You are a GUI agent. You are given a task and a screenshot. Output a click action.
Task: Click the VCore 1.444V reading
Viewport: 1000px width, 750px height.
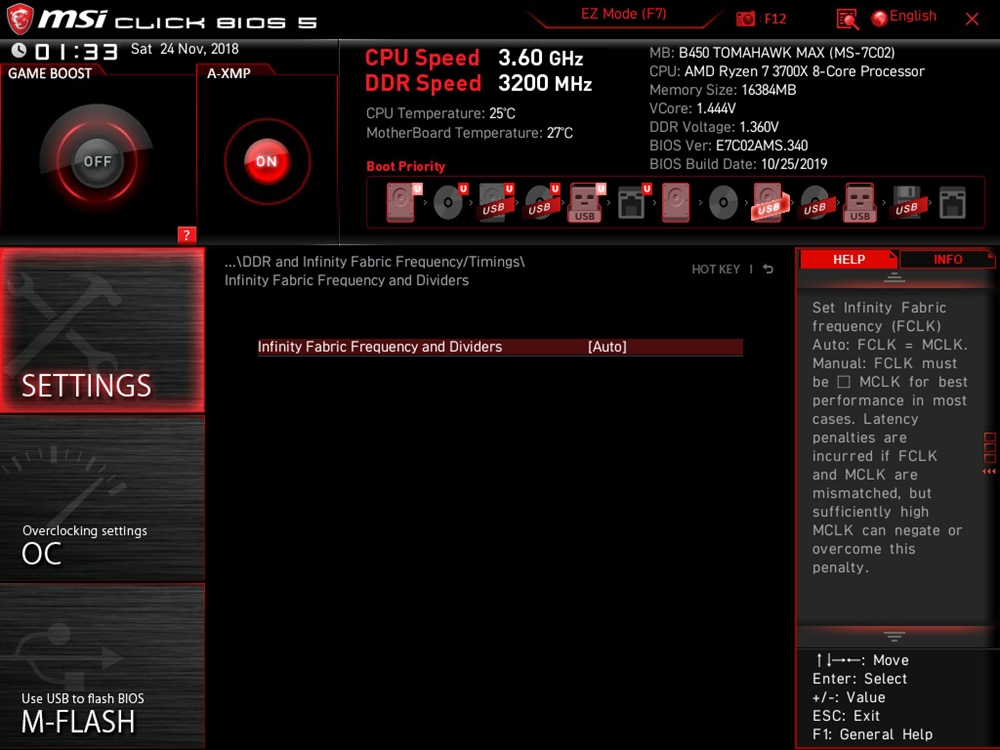click(693, 108)
